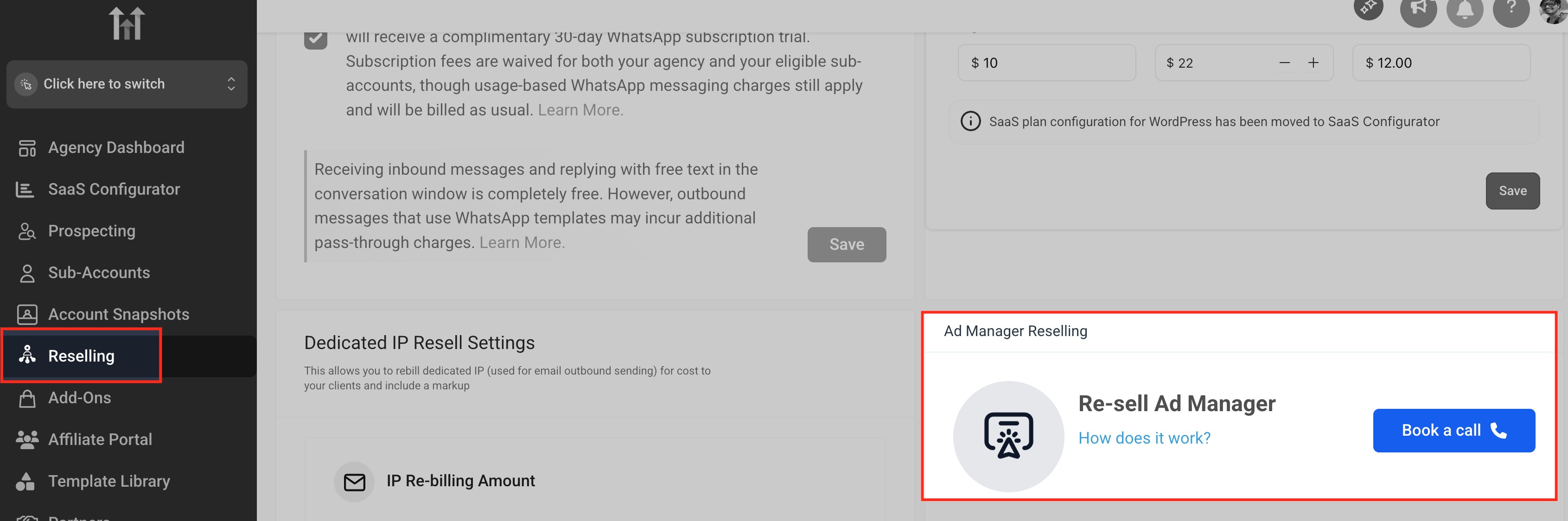Open Learn More after pass-through charges
1568x521 pixels.
pyautogui.click(x=522, y=242)
